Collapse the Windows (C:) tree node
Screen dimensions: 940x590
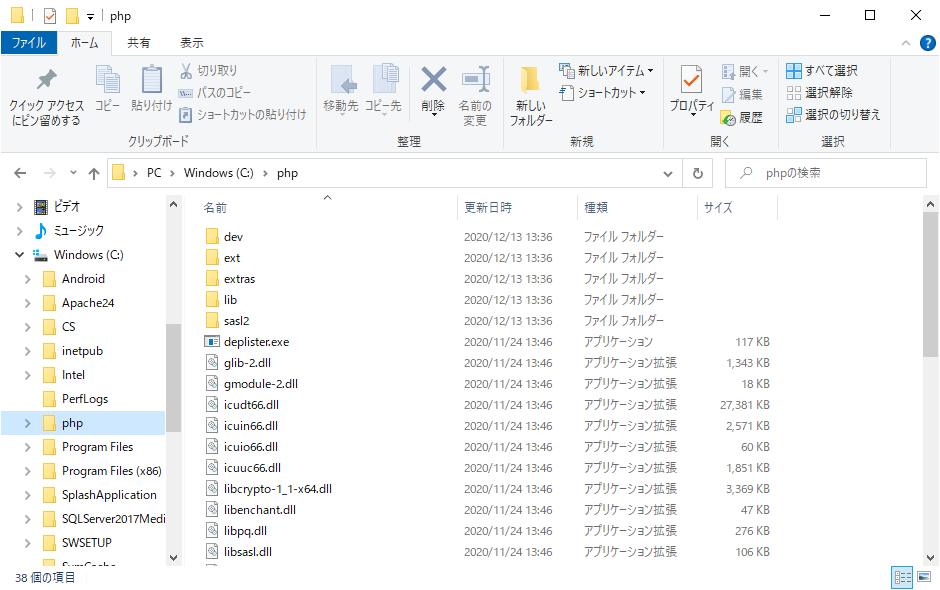coord(20,255)
